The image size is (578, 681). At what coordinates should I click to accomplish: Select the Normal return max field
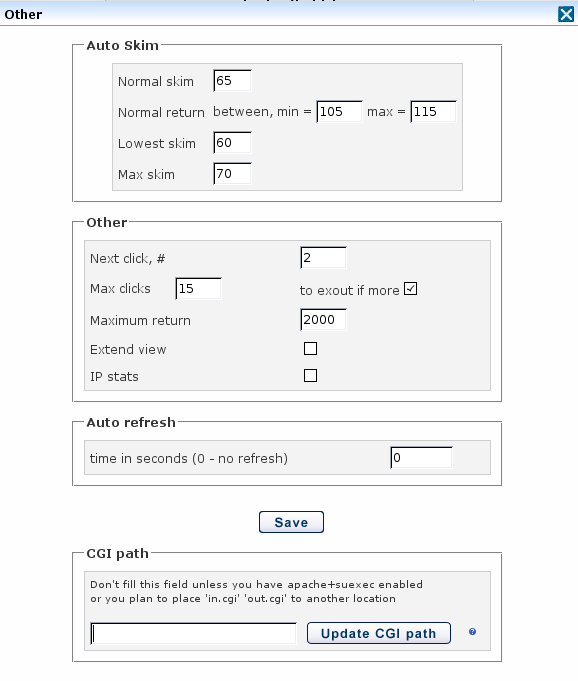pos(433,112)
